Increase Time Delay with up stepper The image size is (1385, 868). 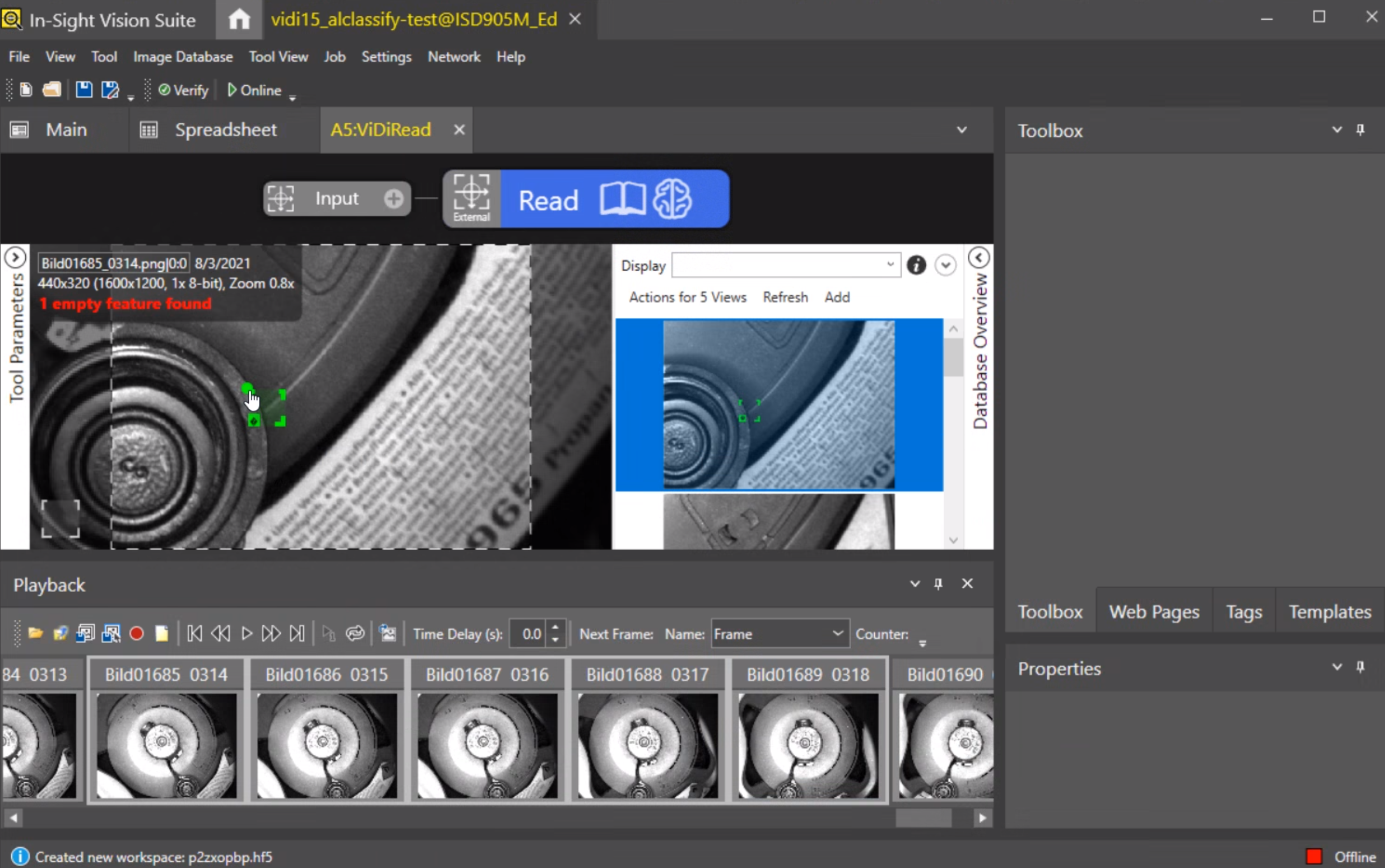[x=555, y=627]
